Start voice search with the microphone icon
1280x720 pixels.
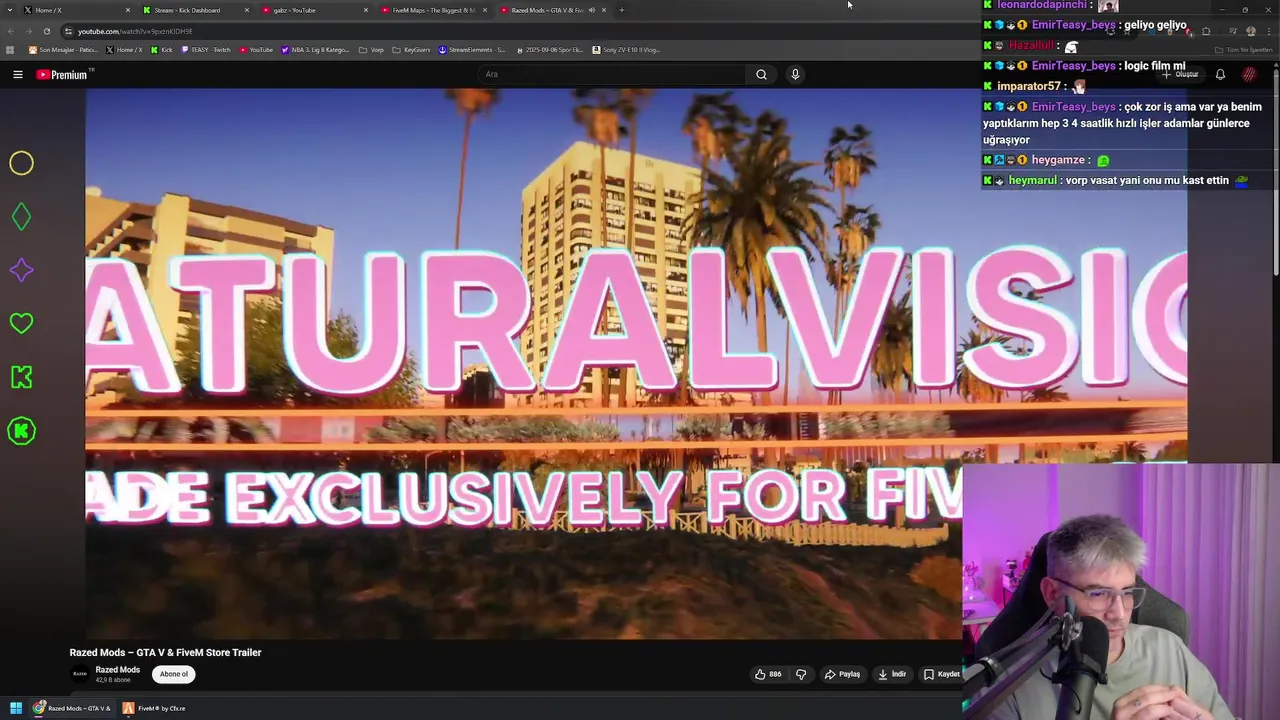click(795, 74)
